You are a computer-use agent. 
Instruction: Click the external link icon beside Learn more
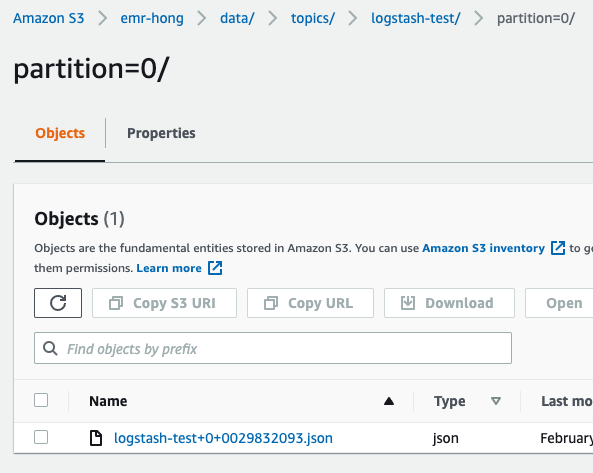point(215,268)
